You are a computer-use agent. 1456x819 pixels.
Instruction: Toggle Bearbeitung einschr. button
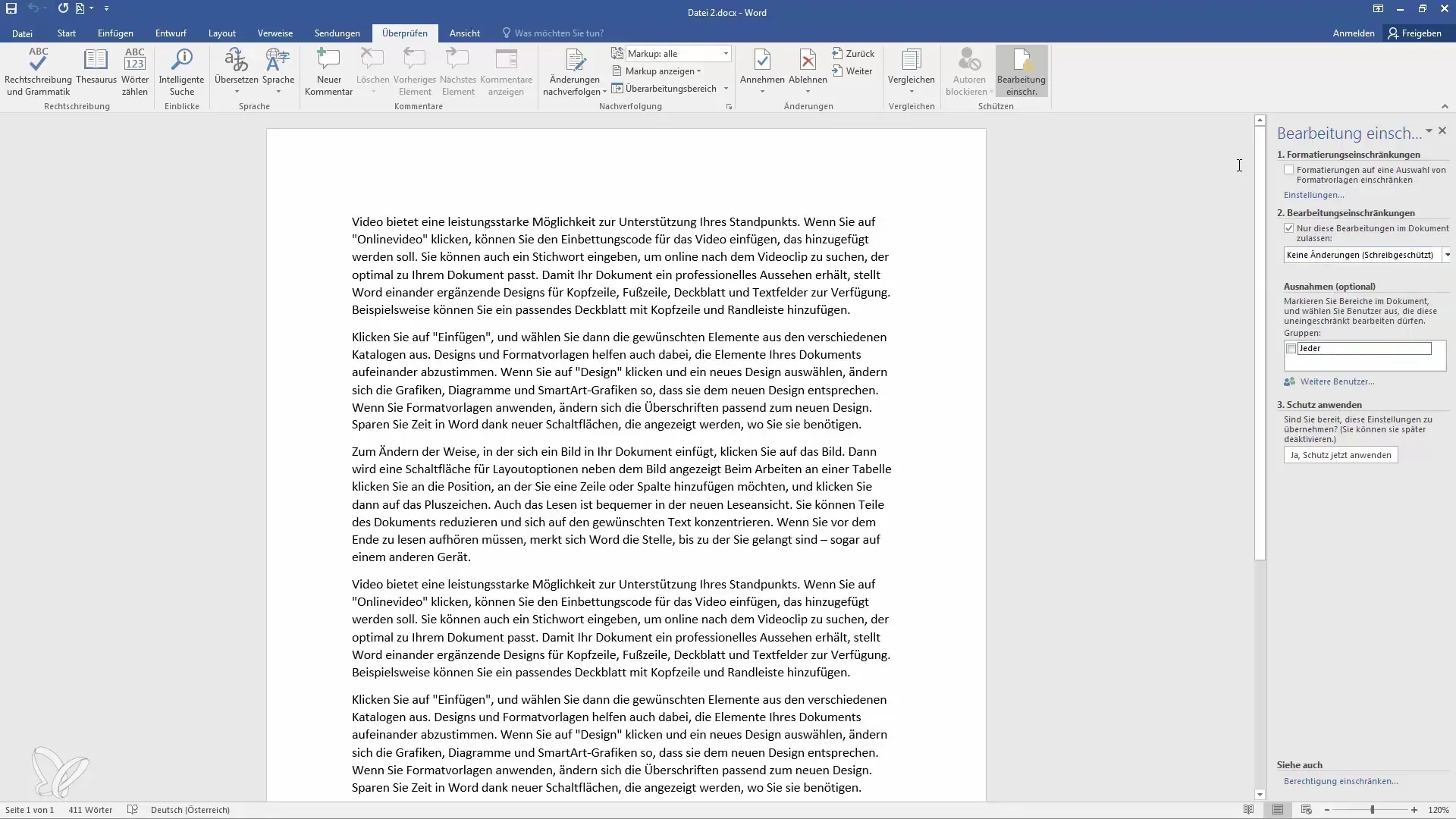coord(1021,71)
